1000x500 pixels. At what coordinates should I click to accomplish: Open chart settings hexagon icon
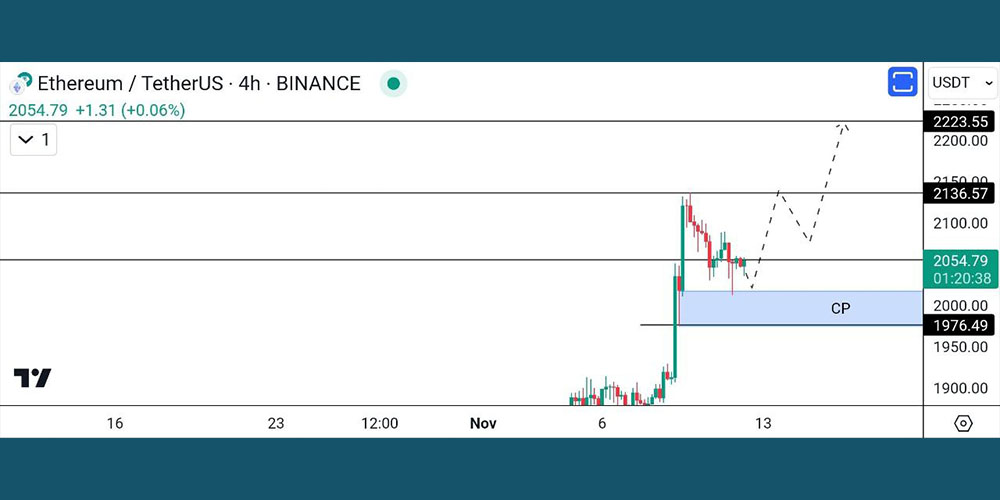click(x=962, y=423)
